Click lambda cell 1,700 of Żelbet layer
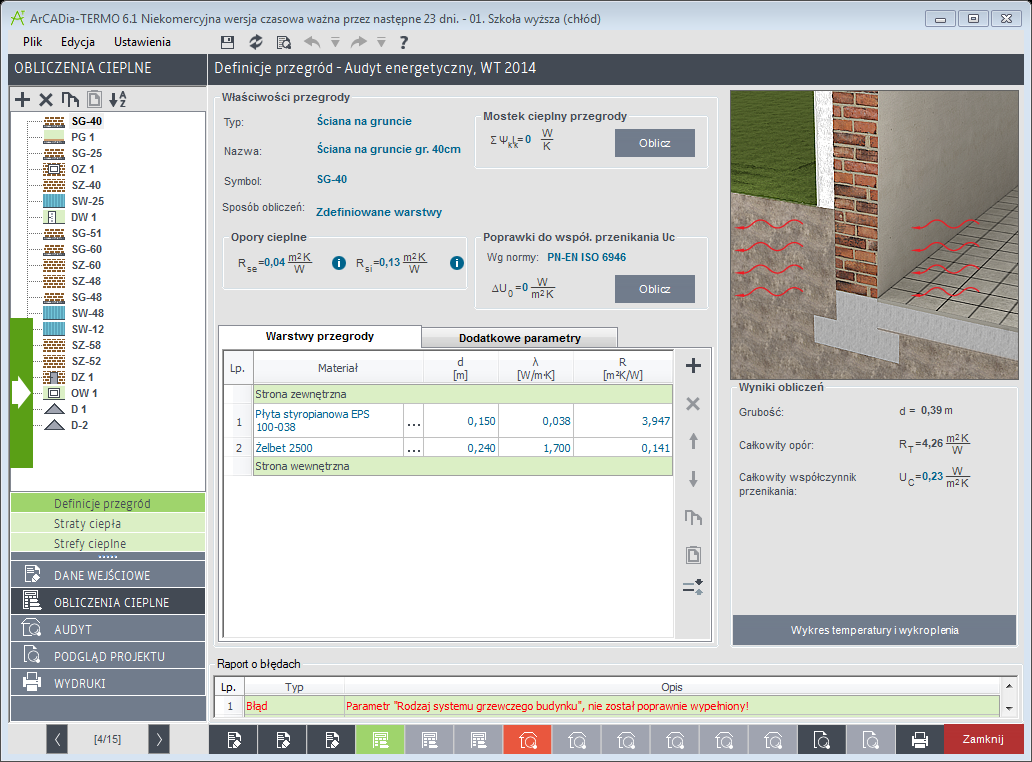Screen dimensions: 1032x762 point(536,448)
